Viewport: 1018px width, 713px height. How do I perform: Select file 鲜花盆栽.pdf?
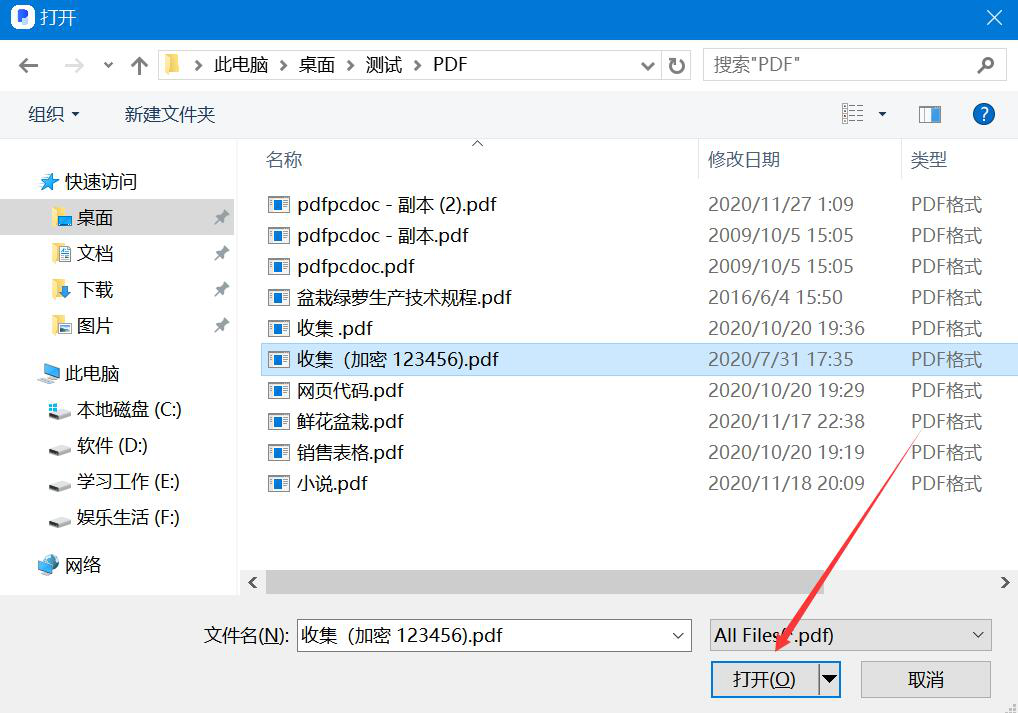click(350, 422)
